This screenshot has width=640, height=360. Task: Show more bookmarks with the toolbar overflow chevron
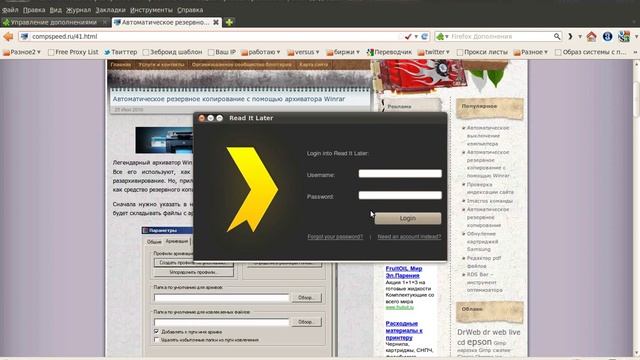click(x=635, y=52)
